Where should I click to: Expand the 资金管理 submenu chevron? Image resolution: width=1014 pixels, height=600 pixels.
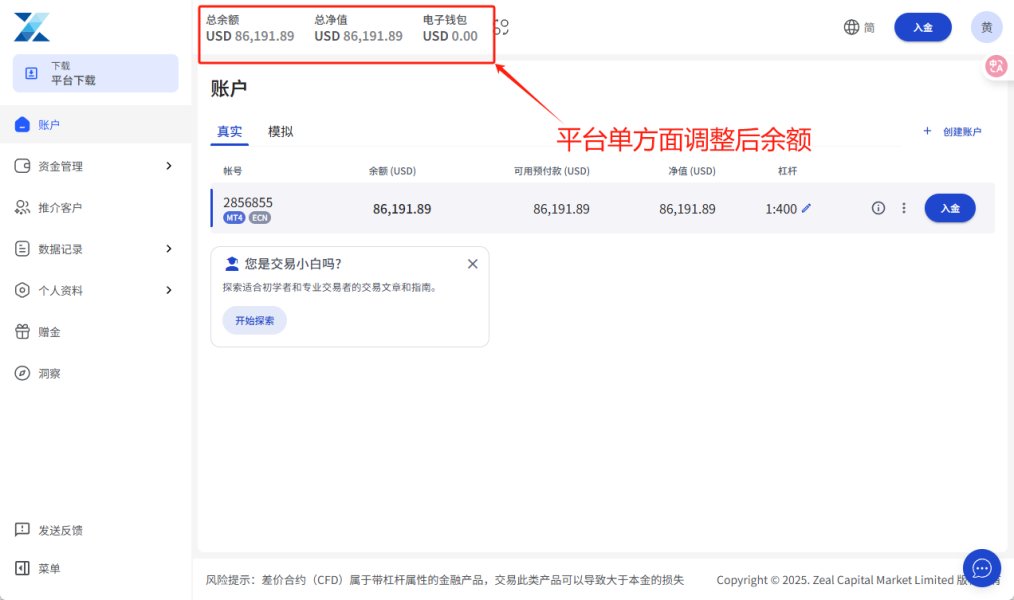click(x=169, y=166)
